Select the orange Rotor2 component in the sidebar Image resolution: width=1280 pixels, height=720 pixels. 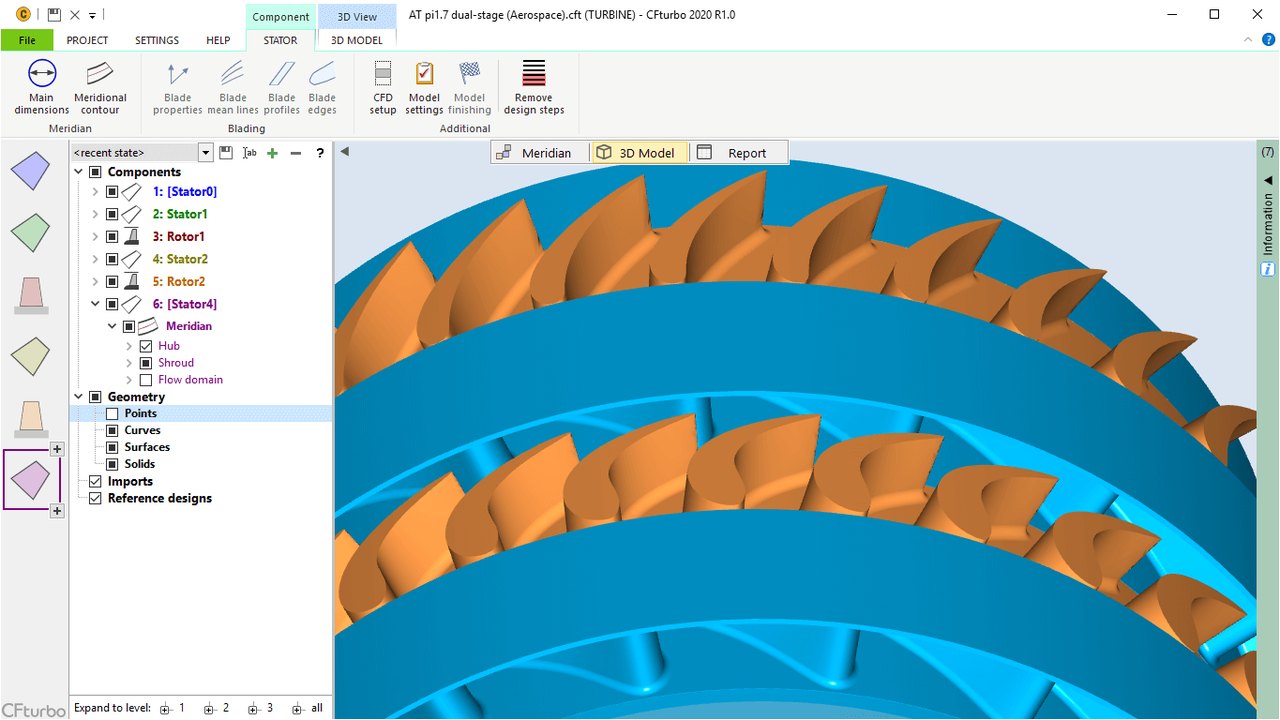[30, 418]
